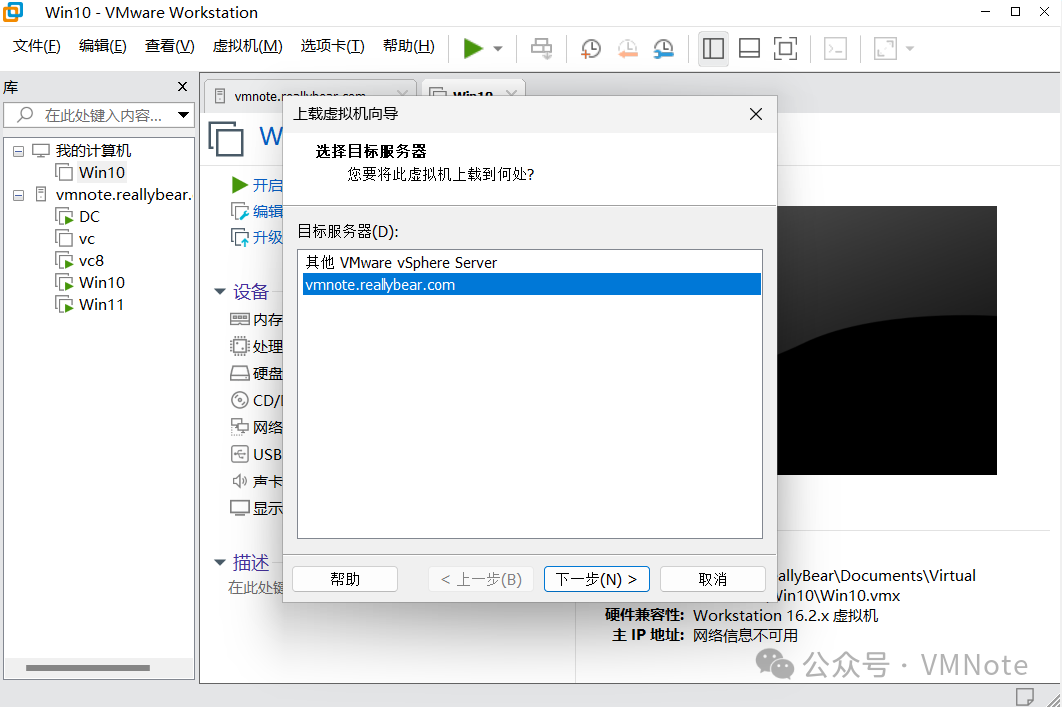This screenshot has height=707, width=1062.
Task: Open the 文件(F) menu
Action: click(37, 46)
